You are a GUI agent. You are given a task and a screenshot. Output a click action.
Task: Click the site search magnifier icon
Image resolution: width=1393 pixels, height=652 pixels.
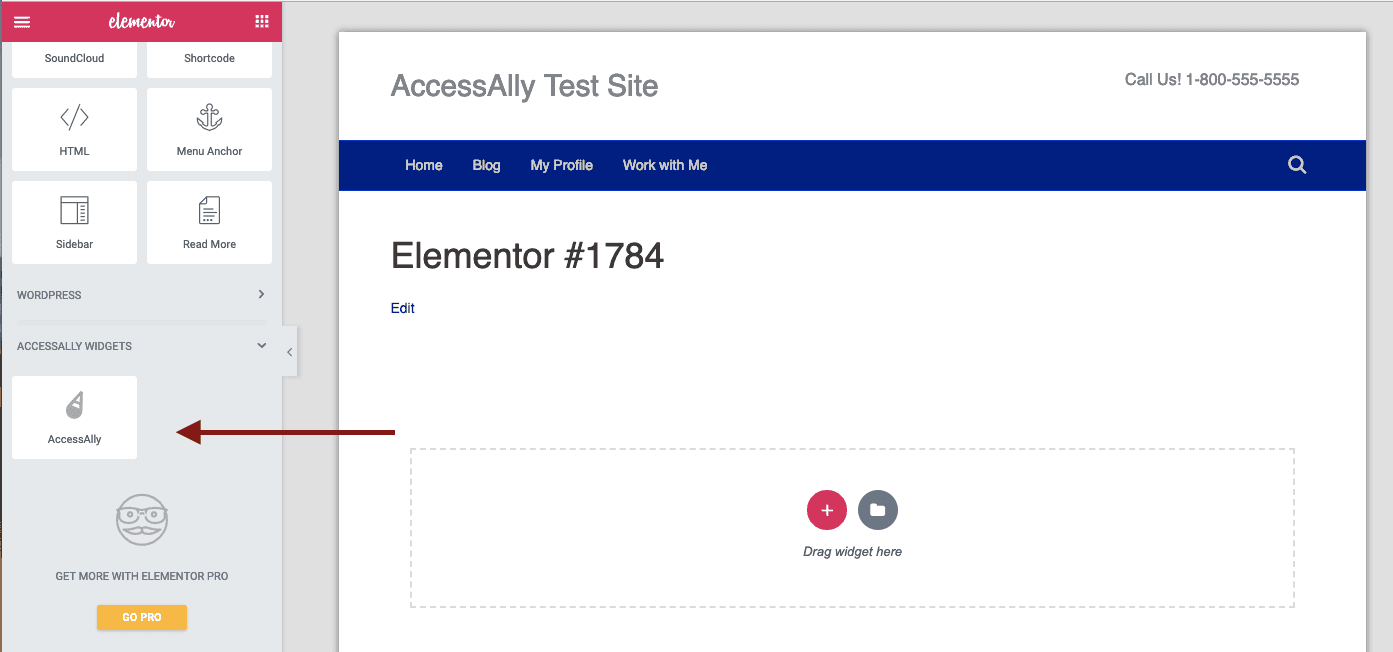(x=1297, y=165)
